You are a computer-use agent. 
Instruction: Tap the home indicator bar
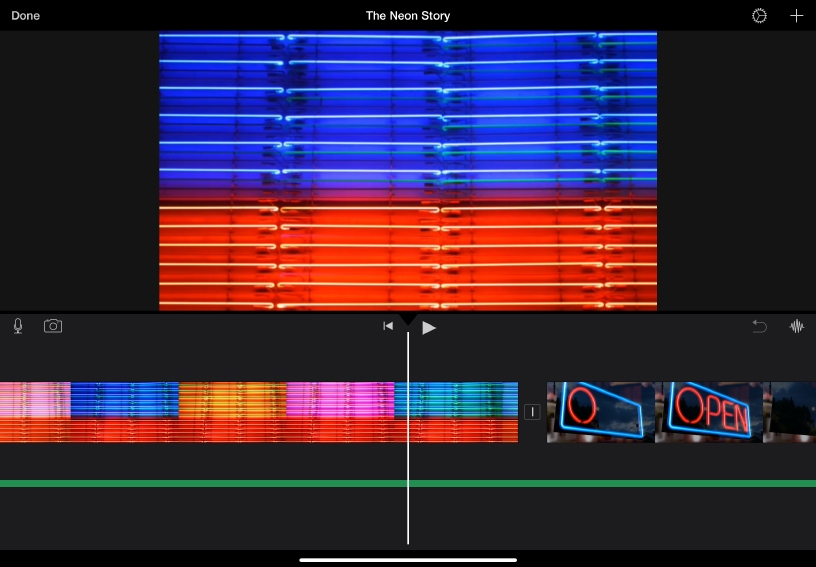[408, 559]
